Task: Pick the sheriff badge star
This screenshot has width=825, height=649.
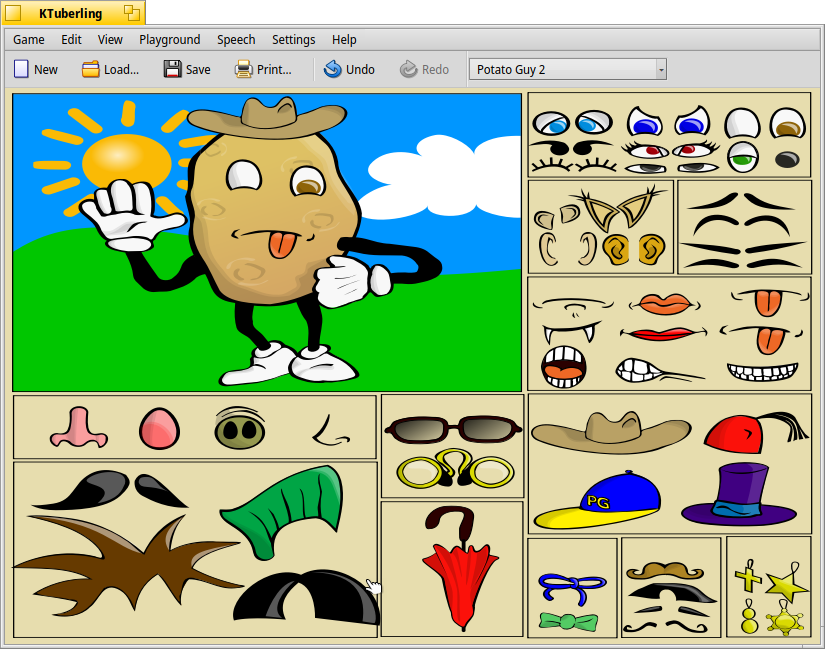Action: pyautogui.click(x=785, y=619)
